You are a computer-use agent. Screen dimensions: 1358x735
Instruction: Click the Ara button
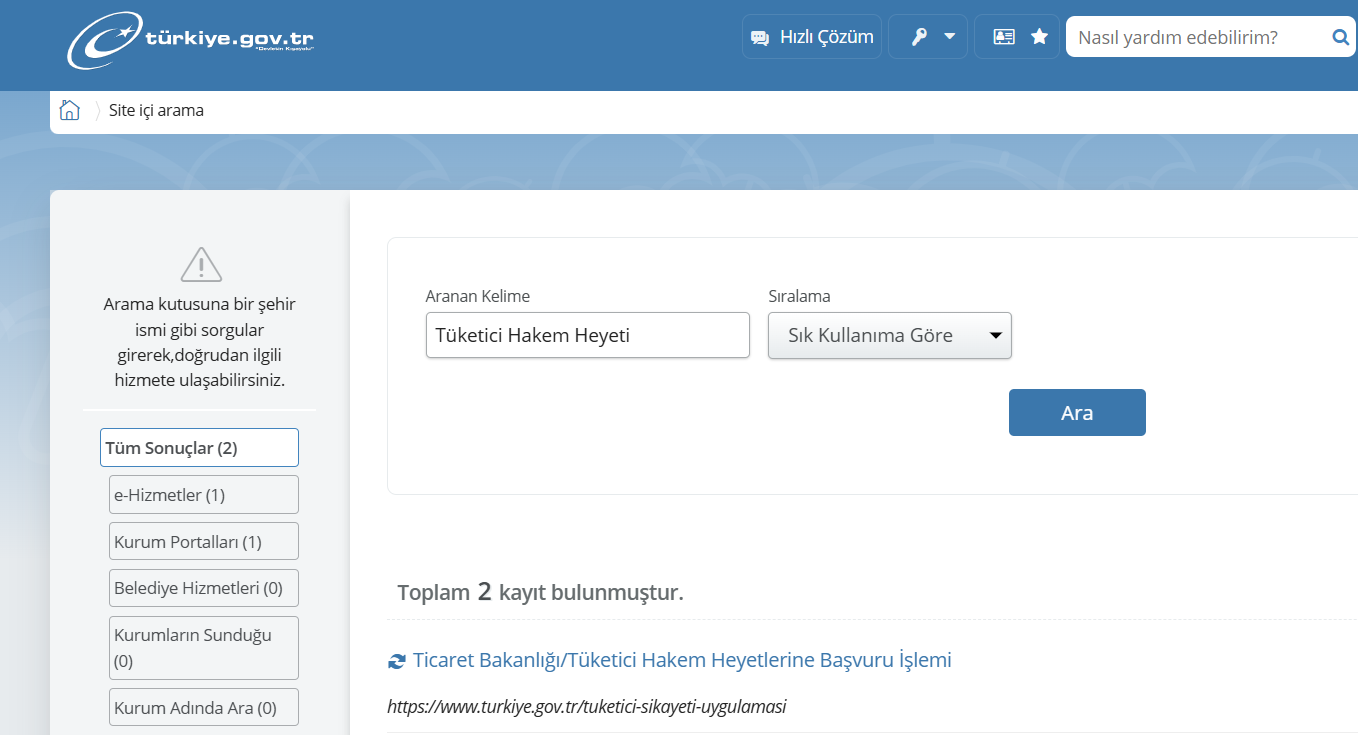pyautogui.click(x=1077, y=413)
